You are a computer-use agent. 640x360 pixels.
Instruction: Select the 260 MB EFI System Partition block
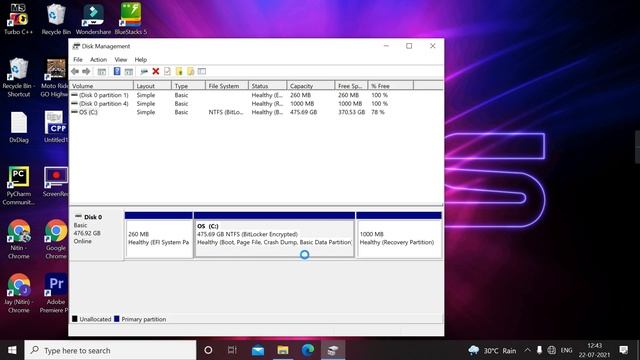point(159,235)
